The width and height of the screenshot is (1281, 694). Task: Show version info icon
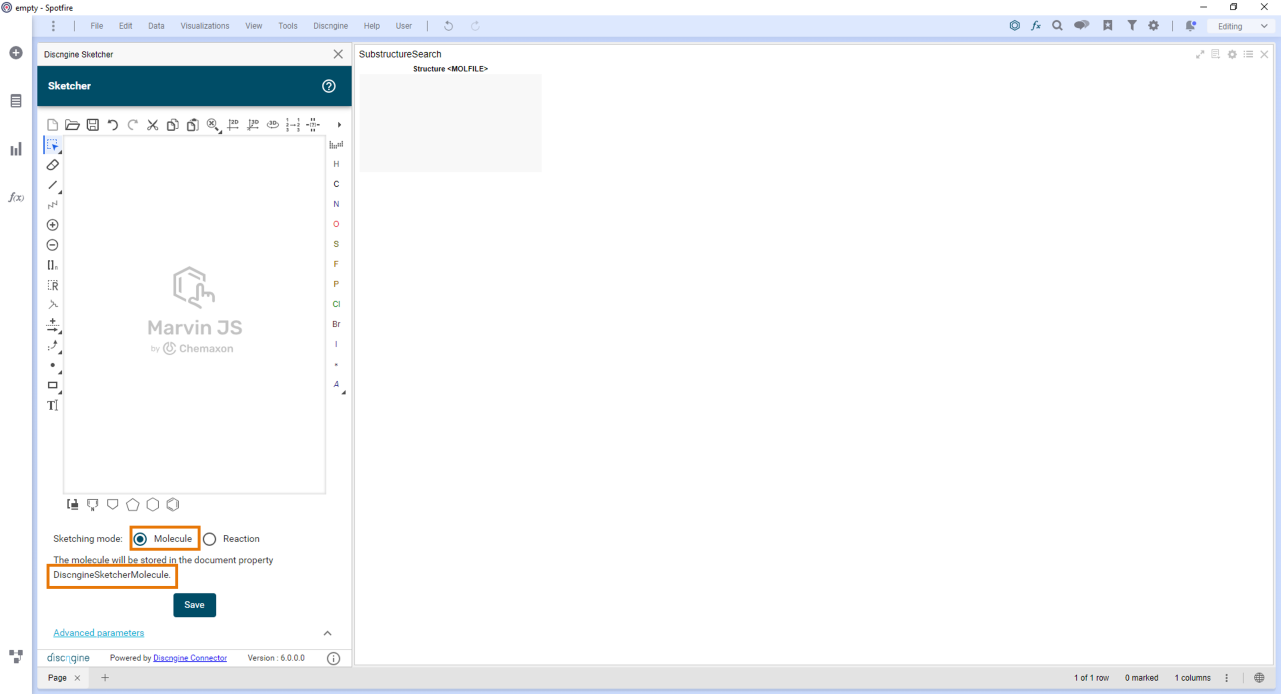click(334, 658)
